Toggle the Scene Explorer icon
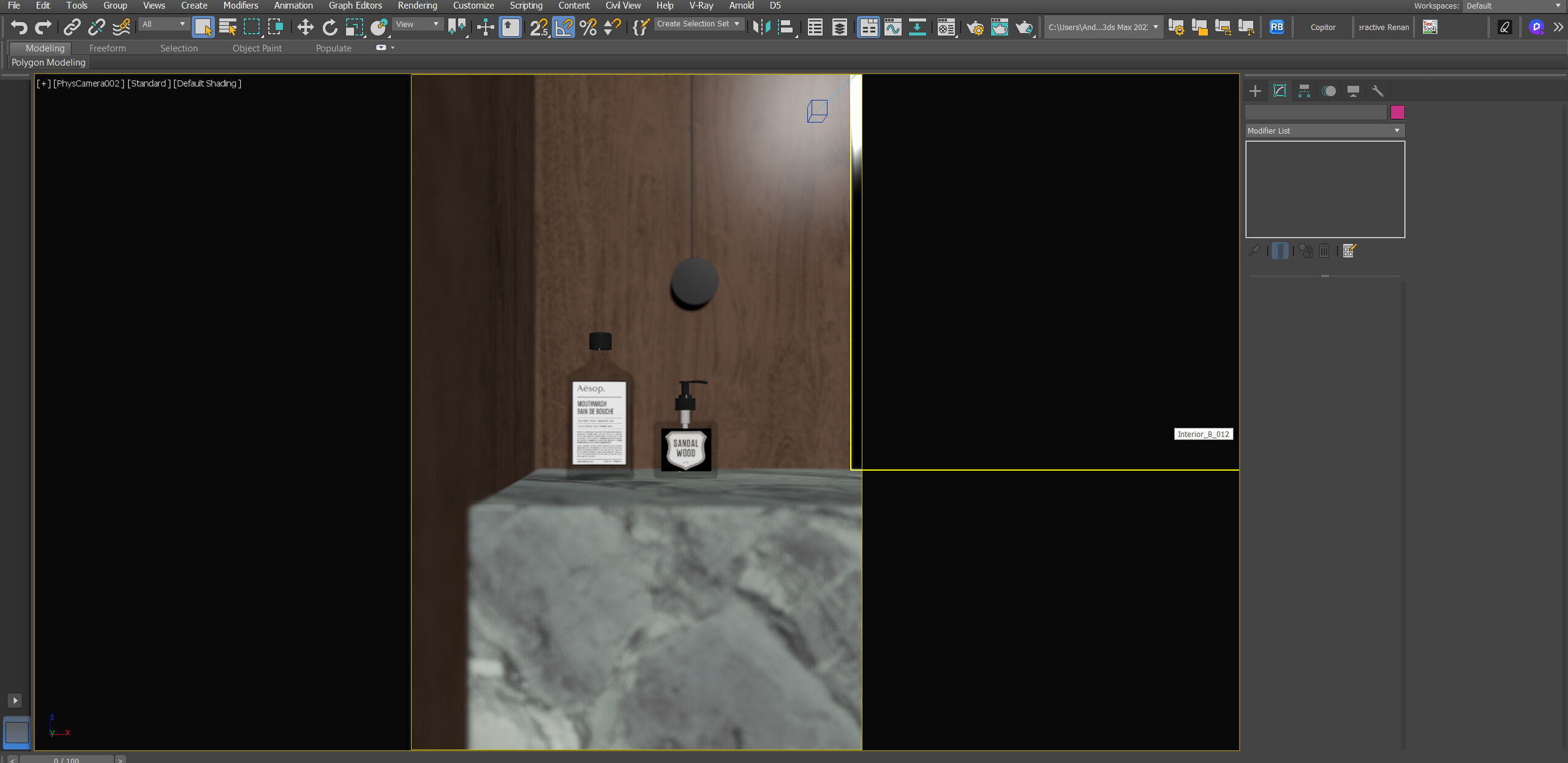Viewport: 1568px width, 763px height. coord(815,27)
